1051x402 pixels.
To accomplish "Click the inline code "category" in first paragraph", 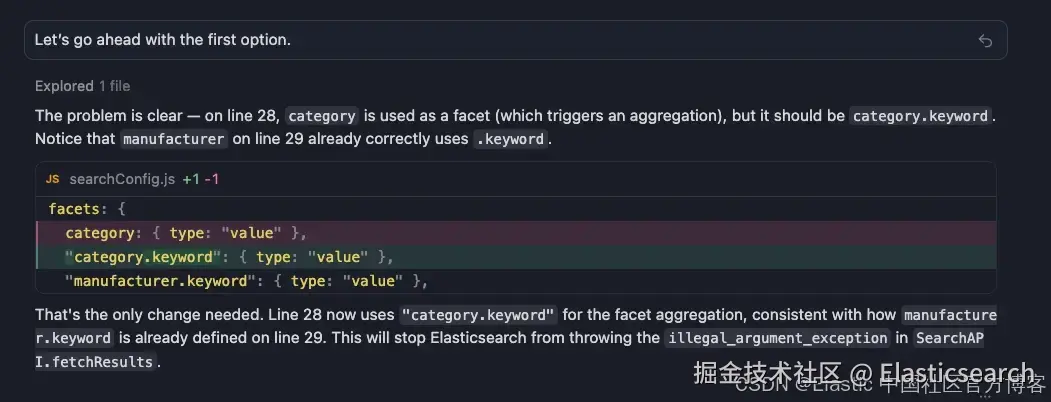I will [322, 116].
